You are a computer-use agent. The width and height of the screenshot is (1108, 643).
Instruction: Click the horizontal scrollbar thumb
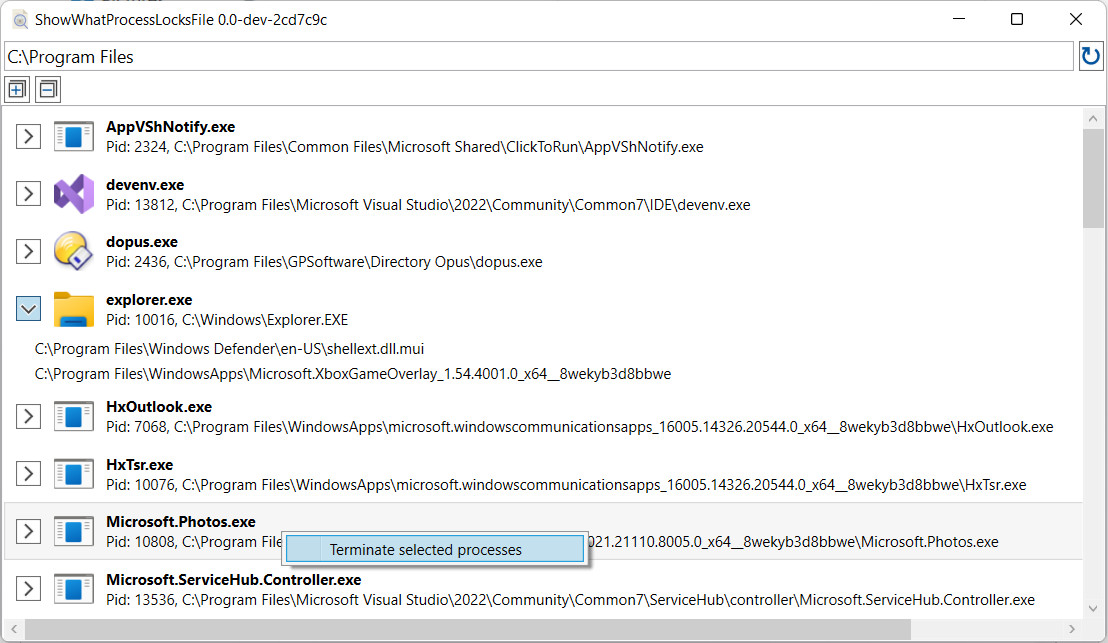coord(468,629)
